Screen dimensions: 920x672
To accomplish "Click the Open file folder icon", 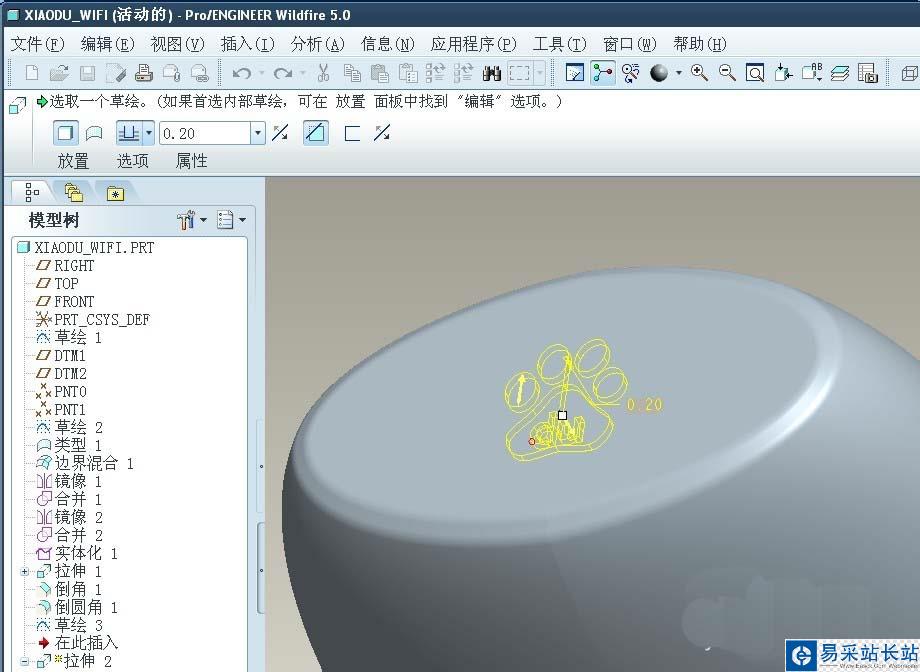I will point(59,73).
